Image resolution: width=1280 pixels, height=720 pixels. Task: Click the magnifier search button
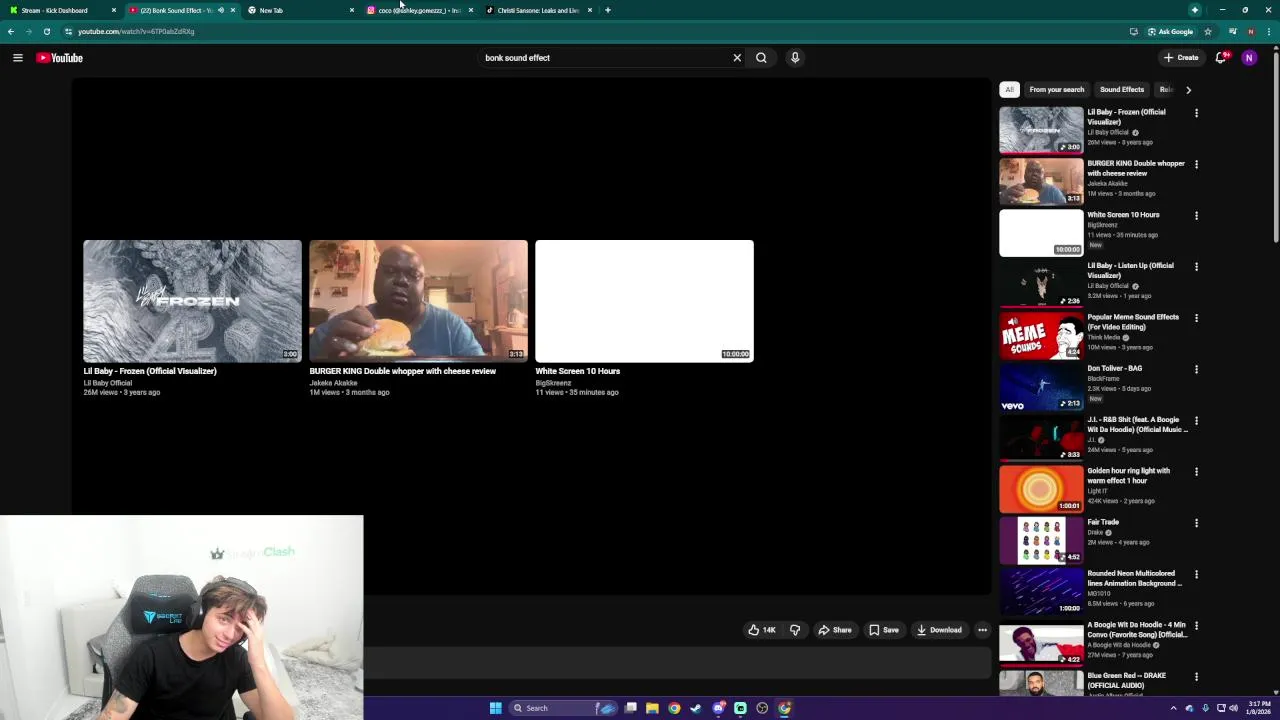(x=761, y=58)
